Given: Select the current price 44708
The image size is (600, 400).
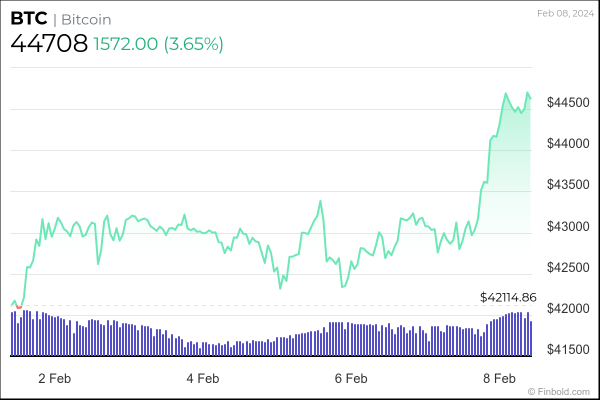Looking at the screenshot, I should [47, 44].
